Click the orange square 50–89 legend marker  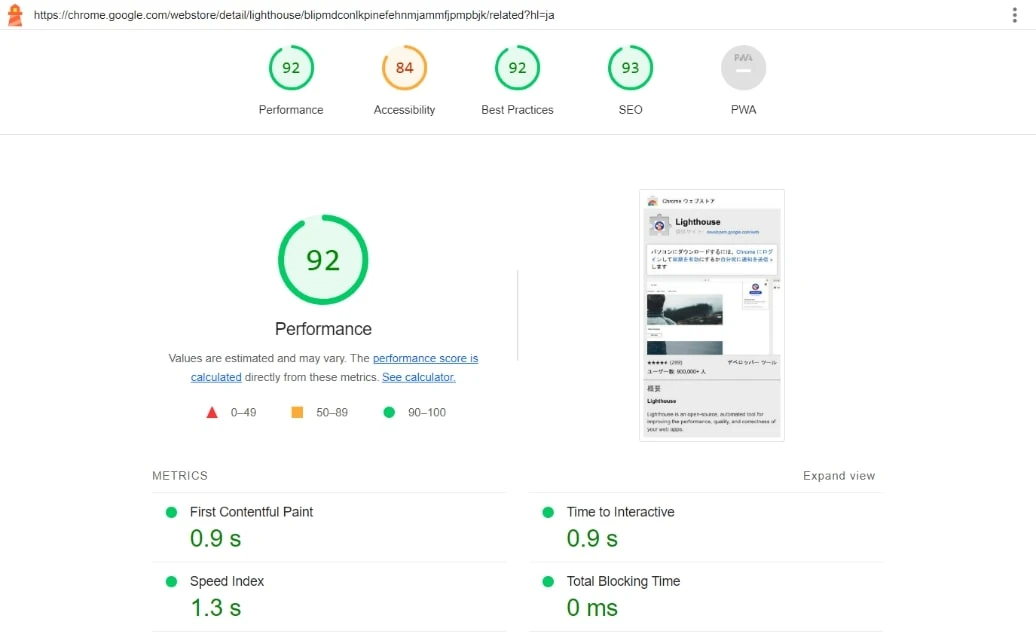[297, 412]
